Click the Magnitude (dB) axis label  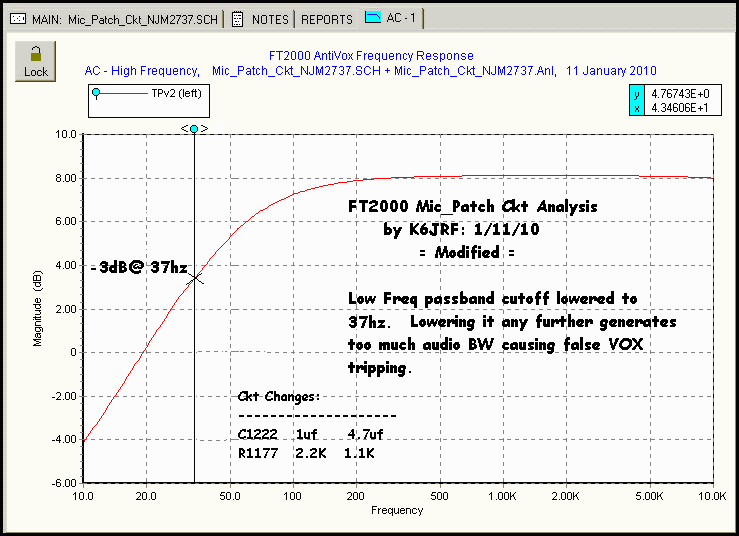[x=37, y=309]
